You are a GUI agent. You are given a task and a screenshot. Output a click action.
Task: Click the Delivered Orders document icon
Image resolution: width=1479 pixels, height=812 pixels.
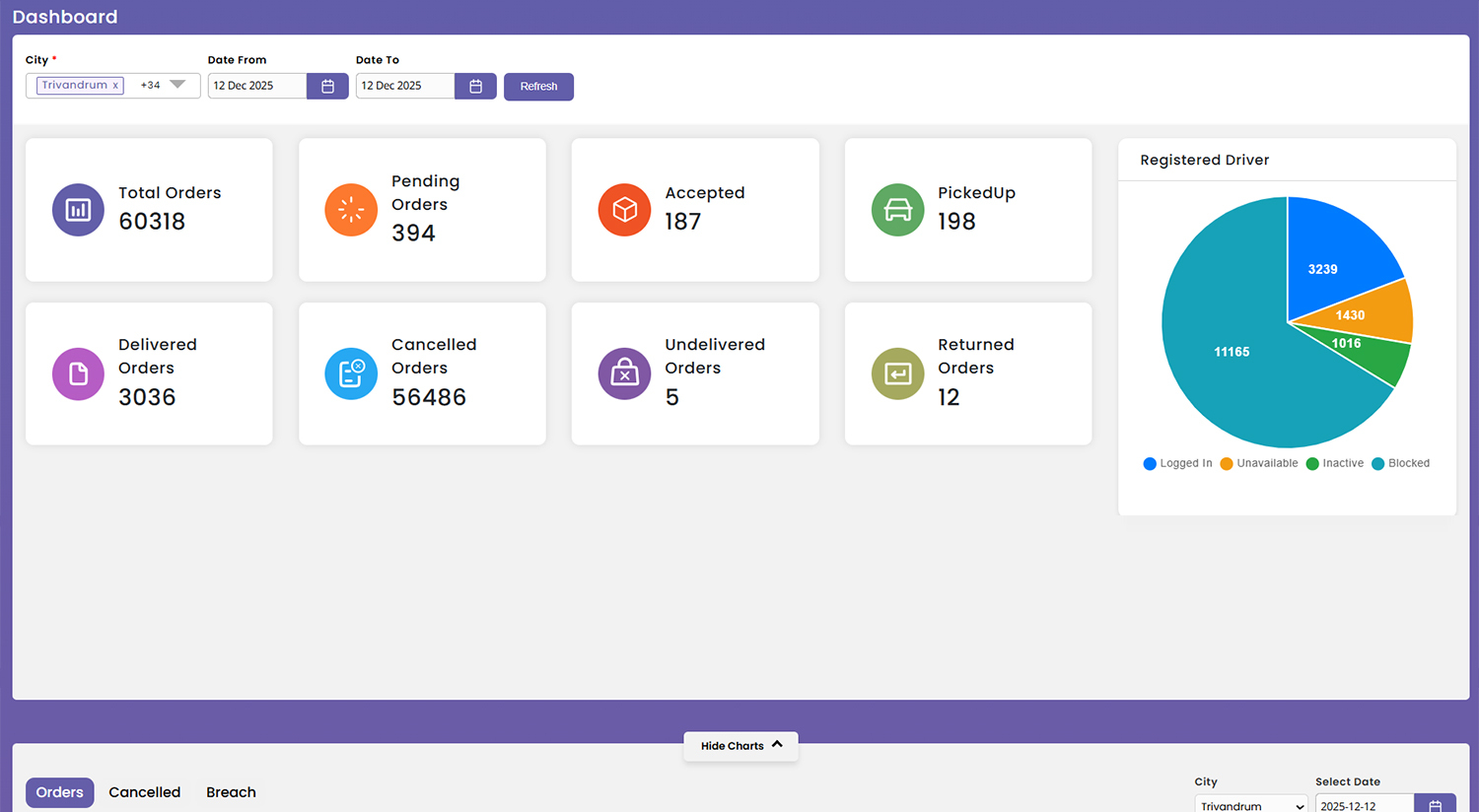click(x=78, y=373)
